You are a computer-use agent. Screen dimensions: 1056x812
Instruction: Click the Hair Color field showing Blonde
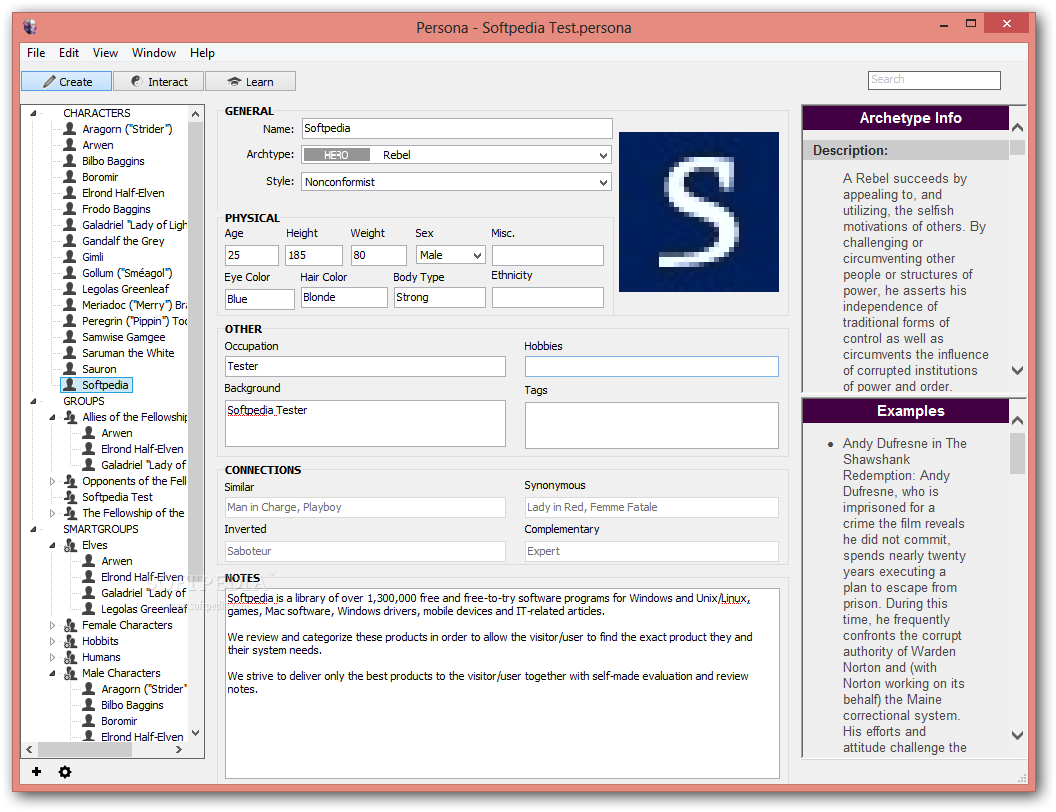coord(344,298)
